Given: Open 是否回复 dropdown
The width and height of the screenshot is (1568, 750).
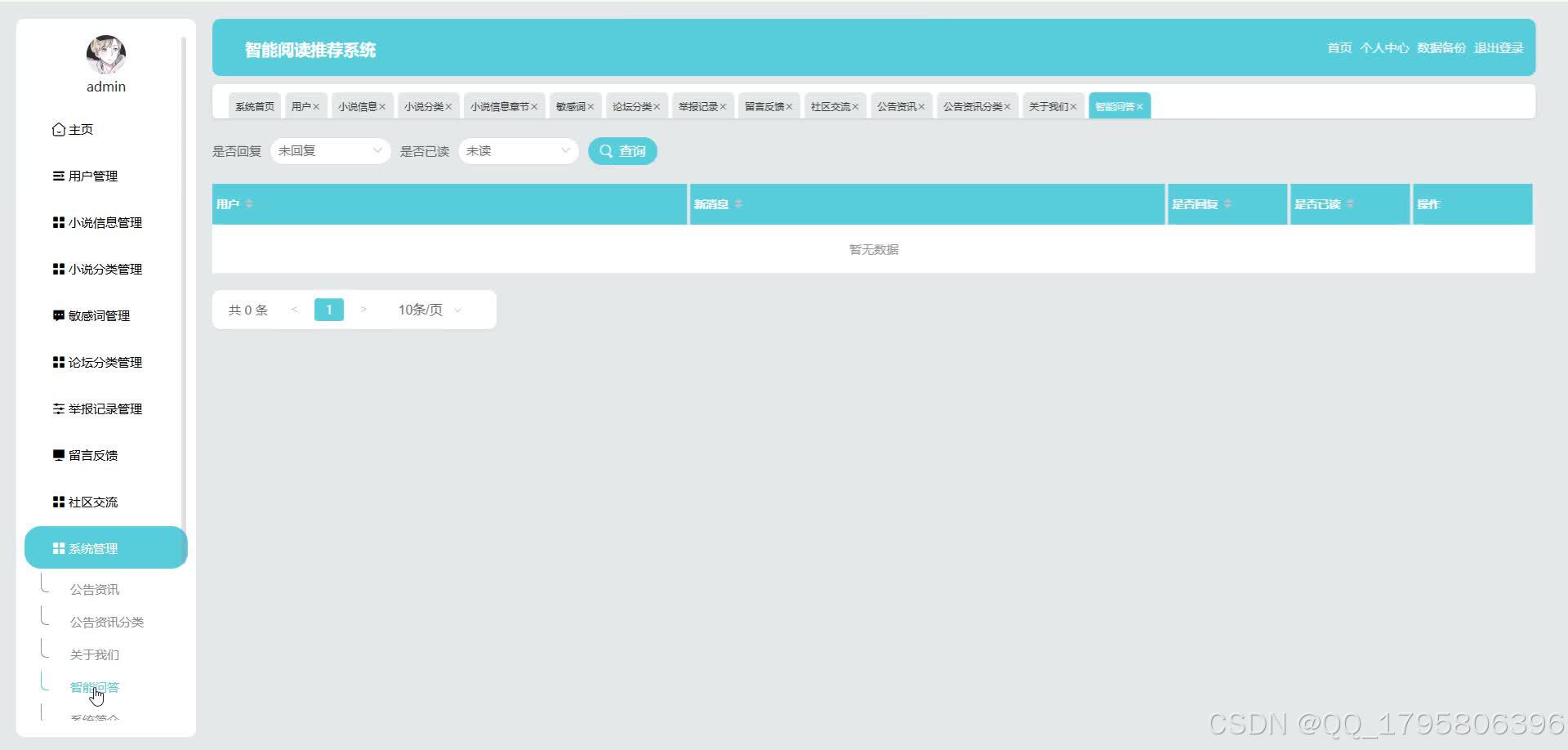Looking at the screenshot, I should click(330, 151).
